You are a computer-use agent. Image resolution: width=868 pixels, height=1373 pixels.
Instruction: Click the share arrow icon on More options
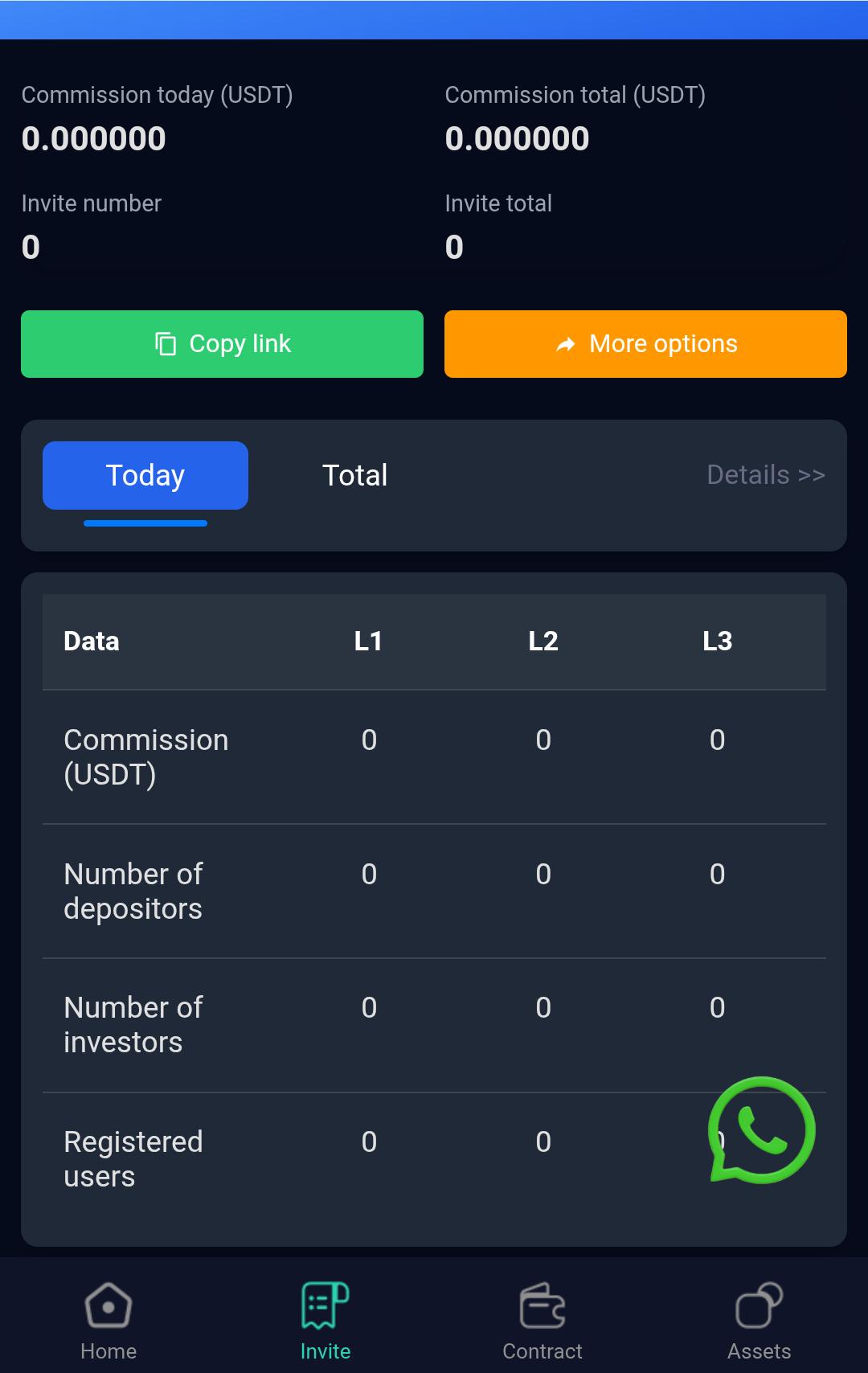click(567, 343)
